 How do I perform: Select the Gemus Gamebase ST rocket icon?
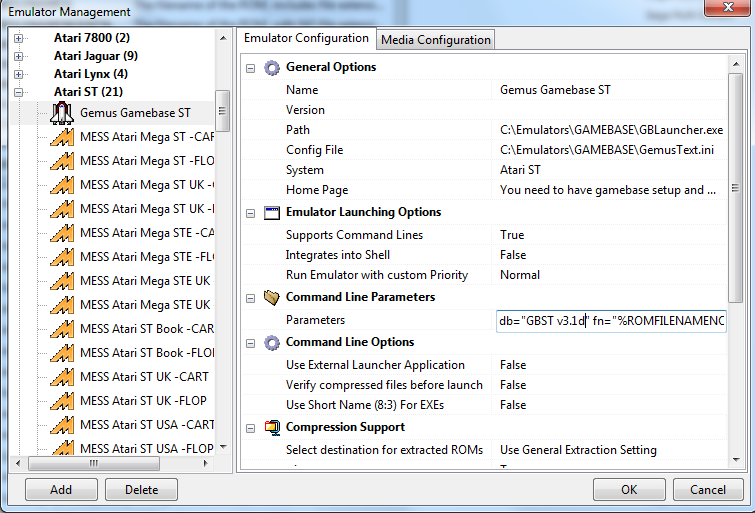pyautogui.click(x=62, y=113)
